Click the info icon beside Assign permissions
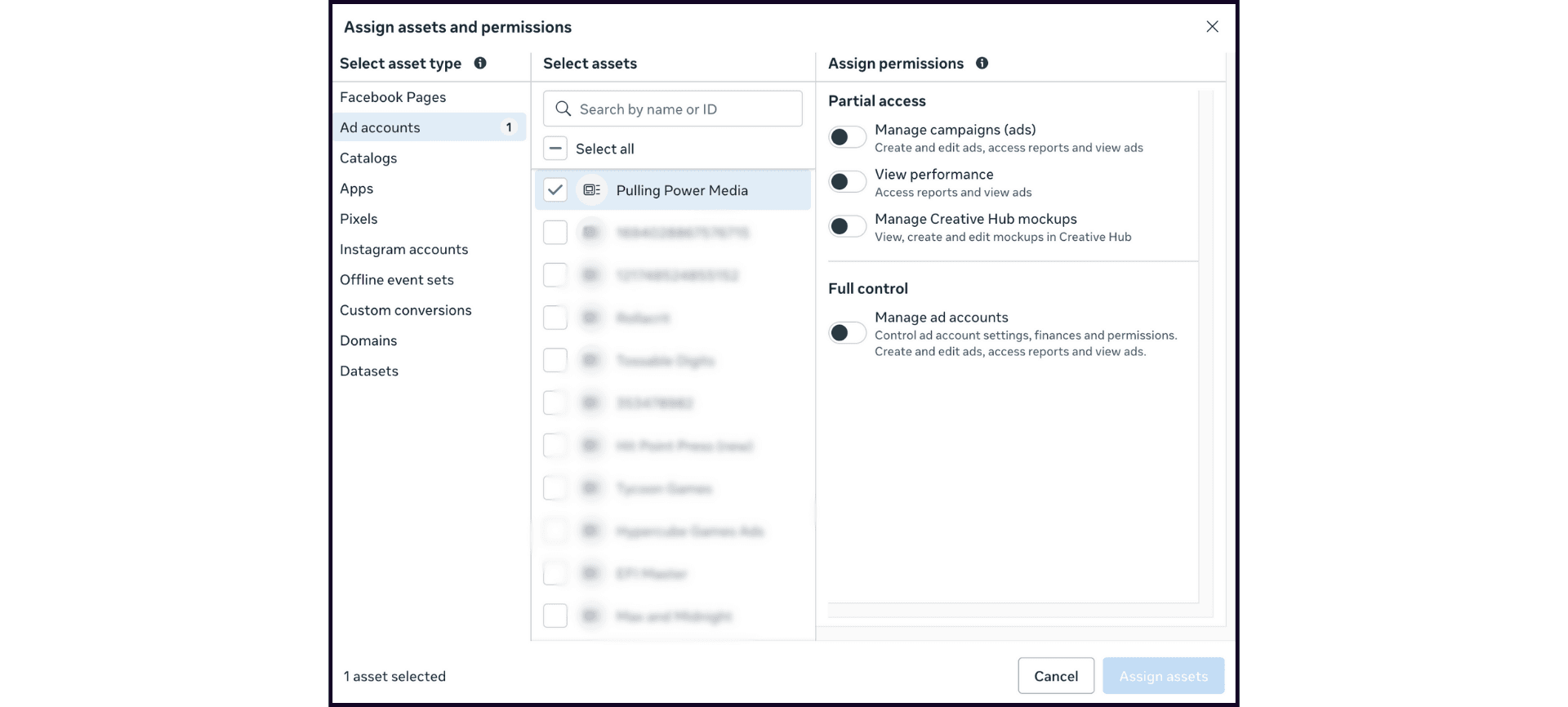The height and width of the screenshot is (707, 1568). click(x=982, y=63)
